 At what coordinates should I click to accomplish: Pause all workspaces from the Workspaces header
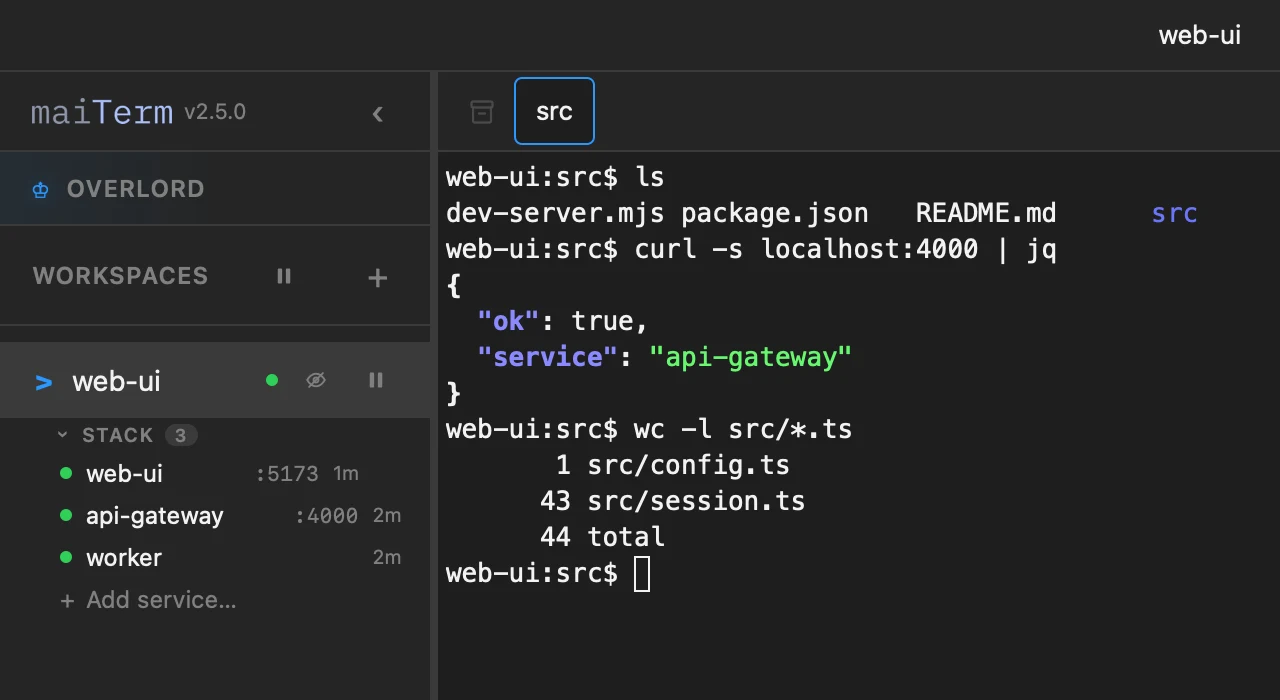tap(284, 276)
